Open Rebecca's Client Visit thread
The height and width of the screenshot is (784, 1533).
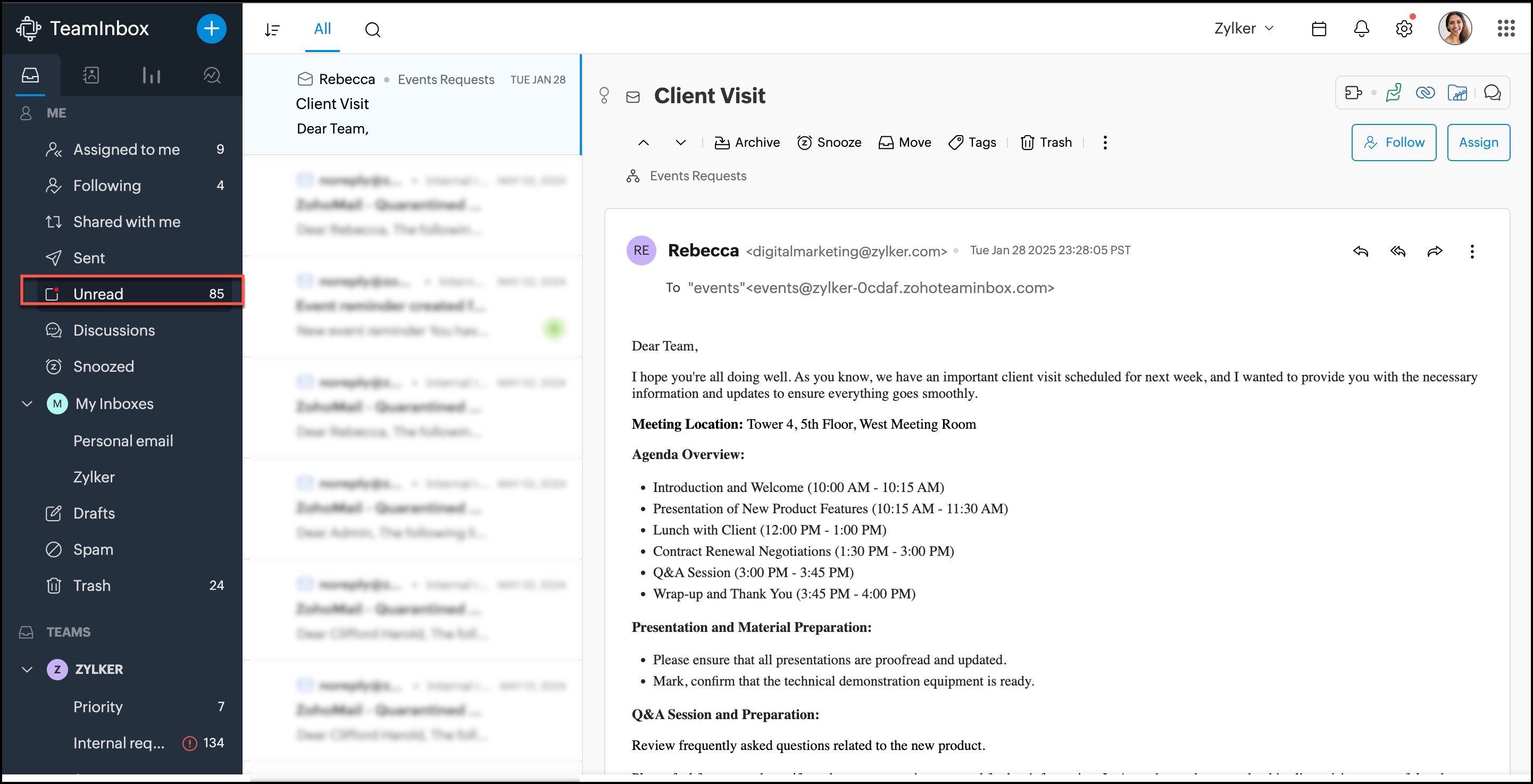coord(412,104)
